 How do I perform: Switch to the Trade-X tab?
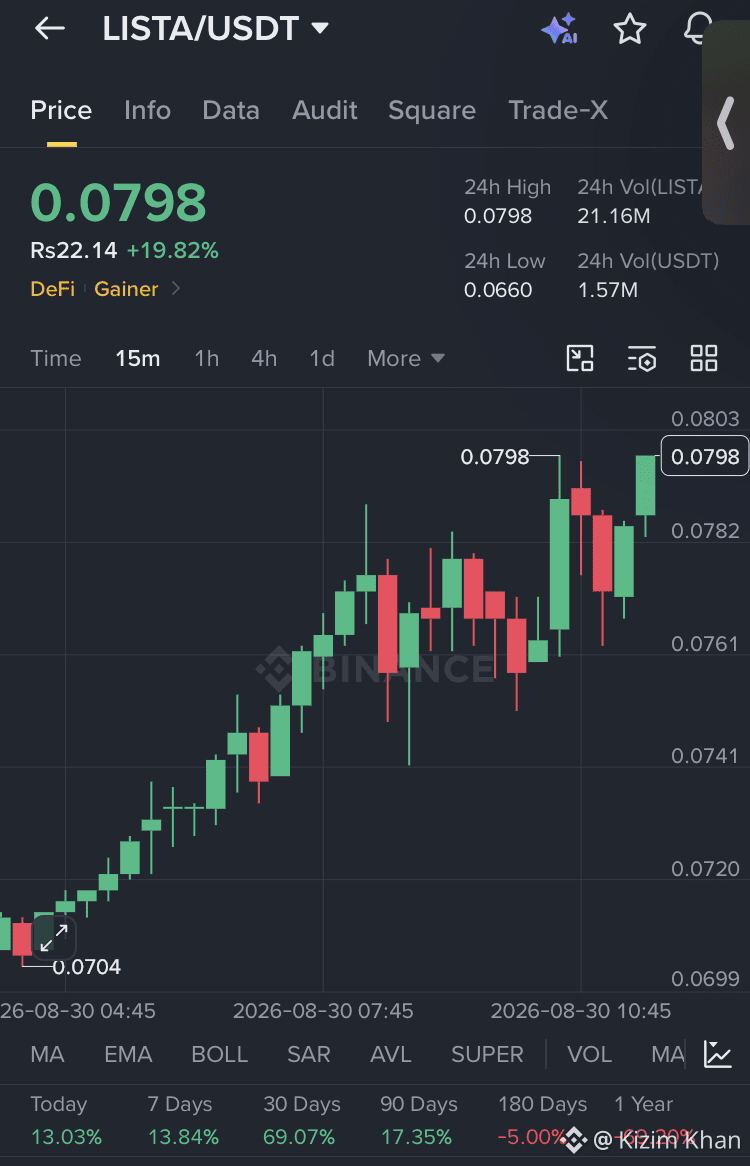[x=558, y=110]
